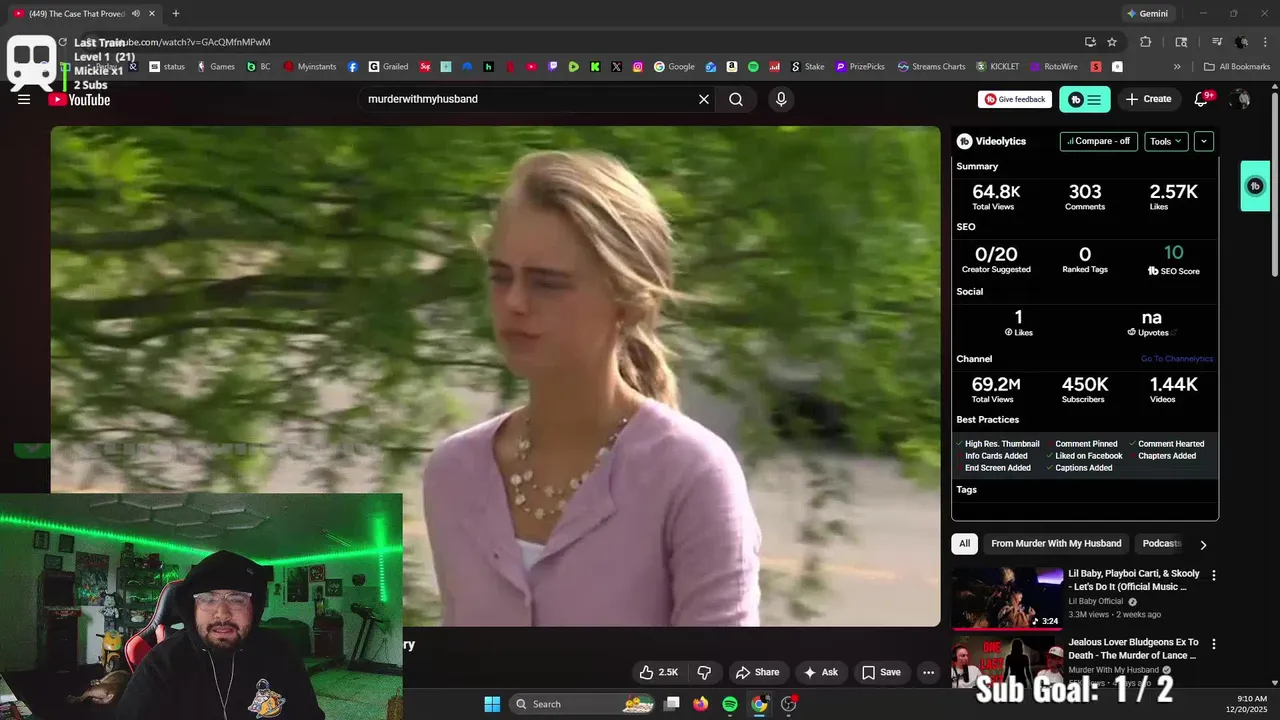Open the KICKLET bookmark

click(998, 67)
